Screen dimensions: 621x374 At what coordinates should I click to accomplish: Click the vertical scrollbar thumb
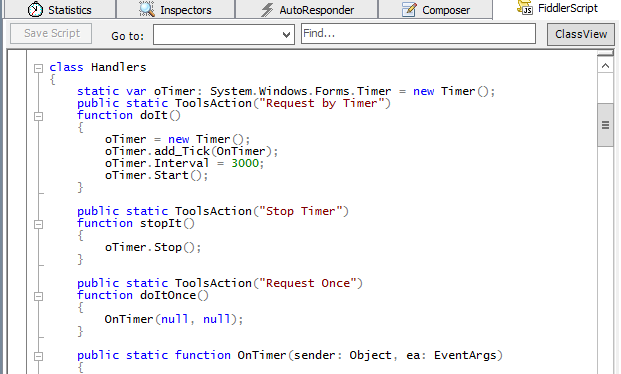pyautogui.click(x=605, y=125)
